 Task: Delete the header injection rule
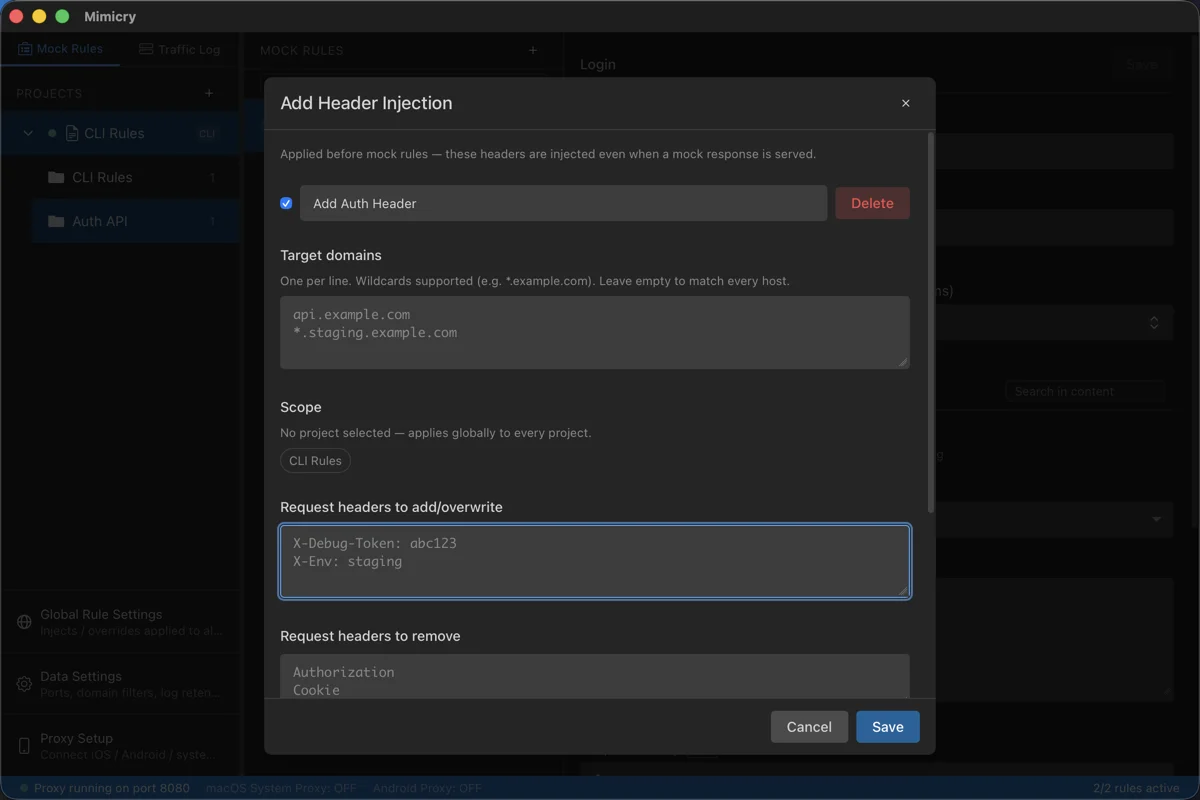872,203
